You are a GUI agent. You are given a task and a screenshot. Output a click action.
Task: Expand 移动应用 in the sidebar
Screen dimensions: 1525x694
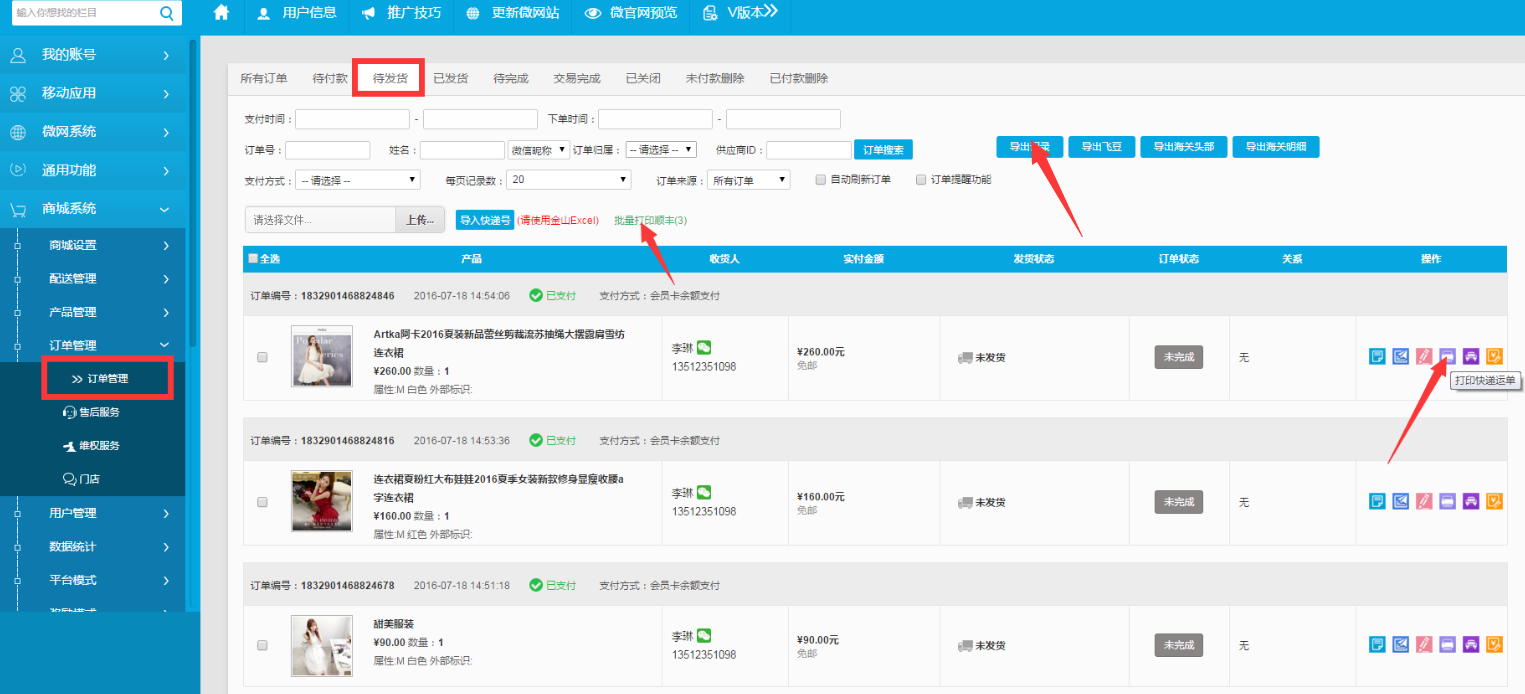pyautogui.click(x=93, y=93)
